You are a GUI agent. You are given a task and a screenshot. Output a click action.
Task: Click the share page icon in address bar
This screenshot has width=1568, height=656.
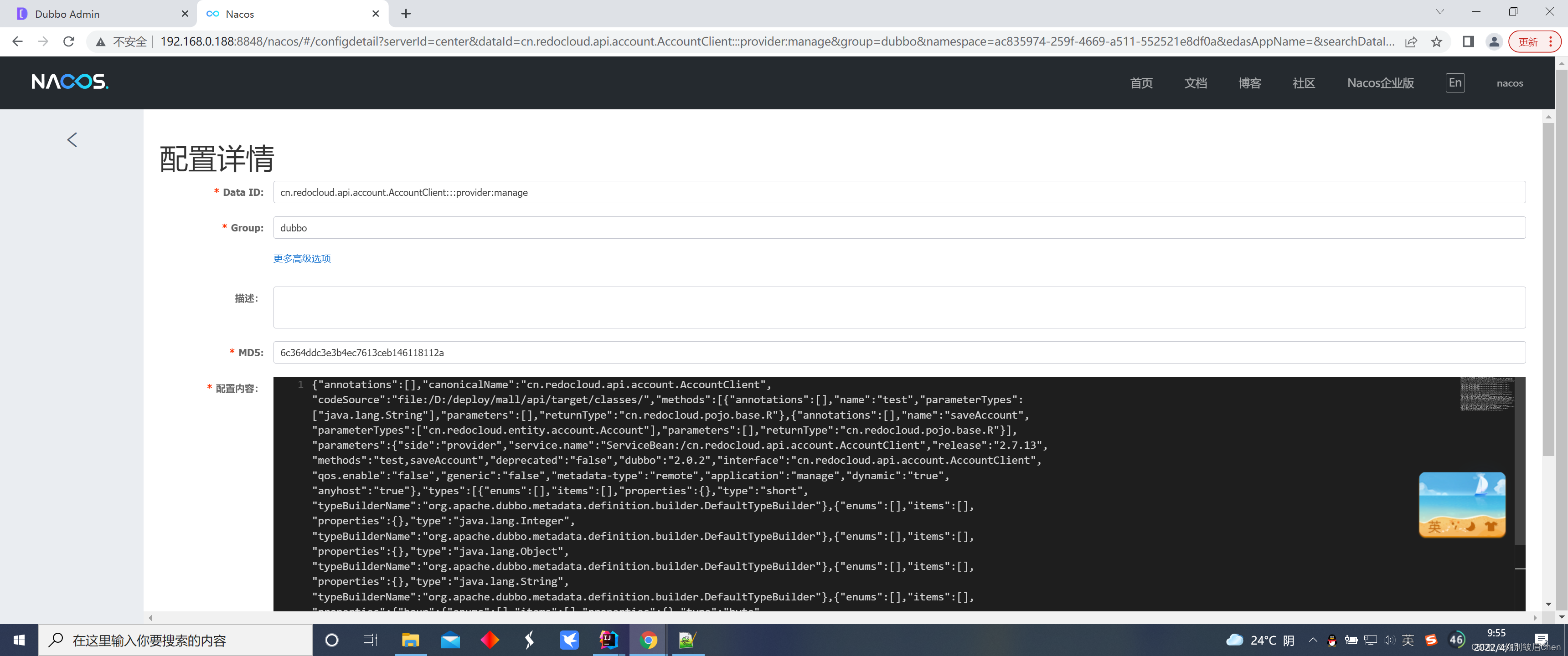[x=1411, y=41]
